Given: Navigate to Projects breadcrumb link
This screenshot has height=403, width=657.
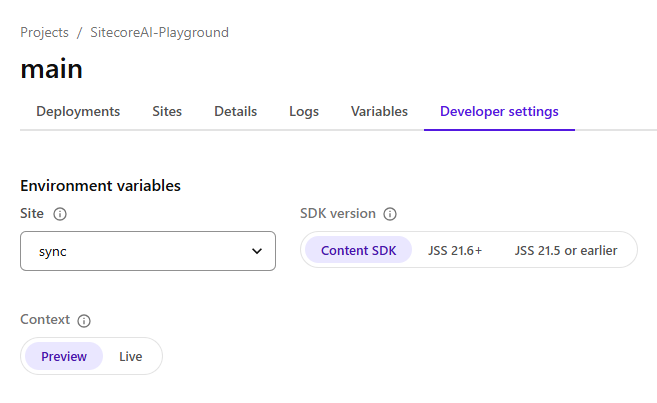Looking at the screenshot, I should pyautogui.click(x=44, y=32).
